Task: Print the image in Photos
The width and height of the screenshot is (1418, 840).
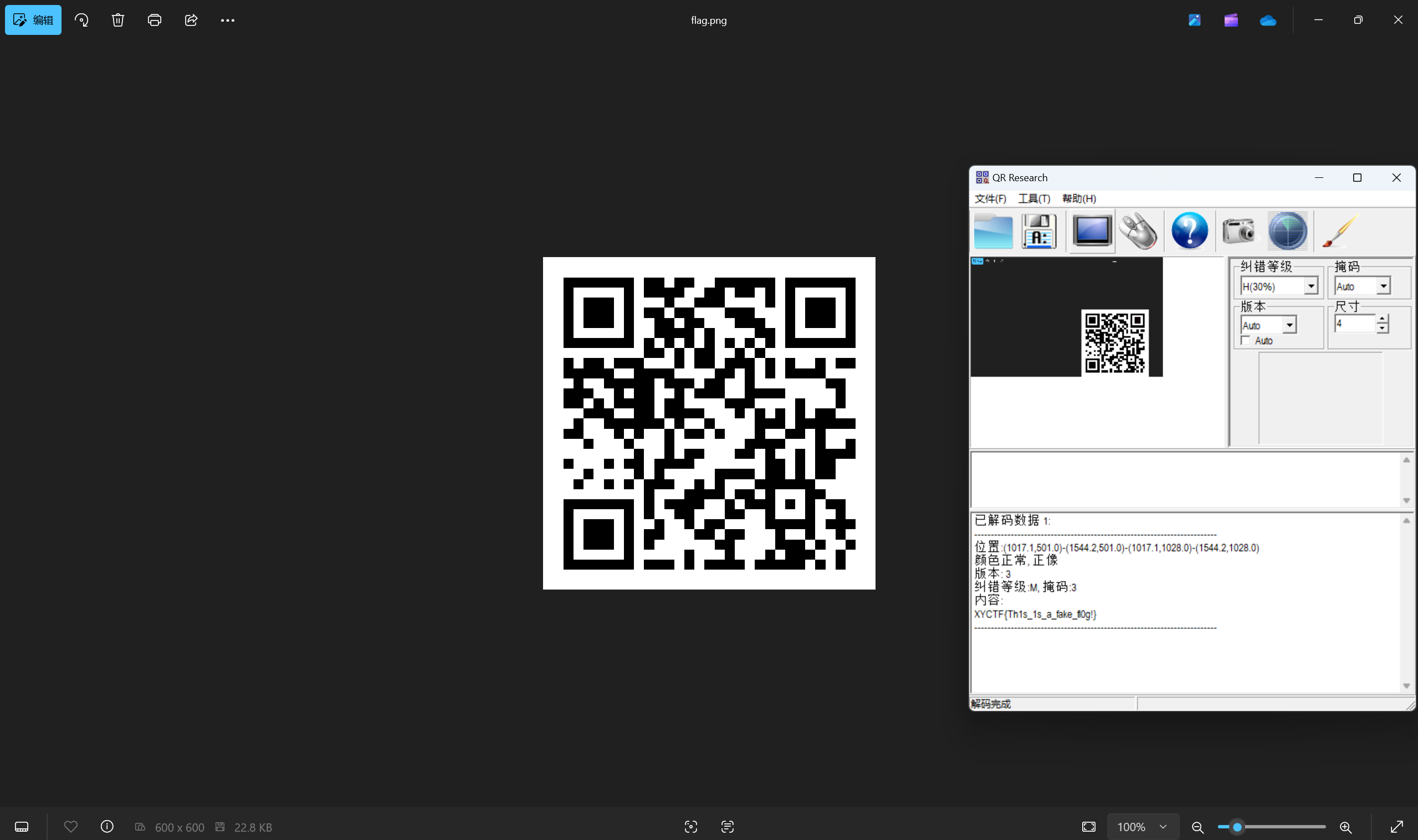Action: [x=155, y=20]
